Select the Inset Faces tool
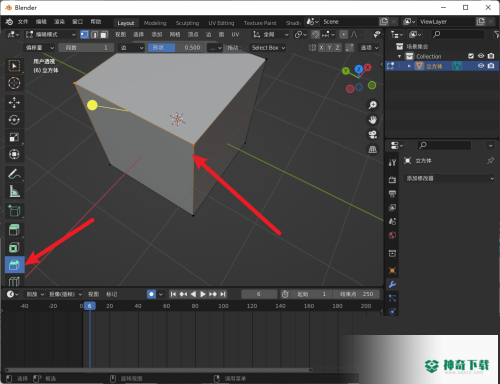The width and height of the screenshot is (500, 384). tap(14, 247)
